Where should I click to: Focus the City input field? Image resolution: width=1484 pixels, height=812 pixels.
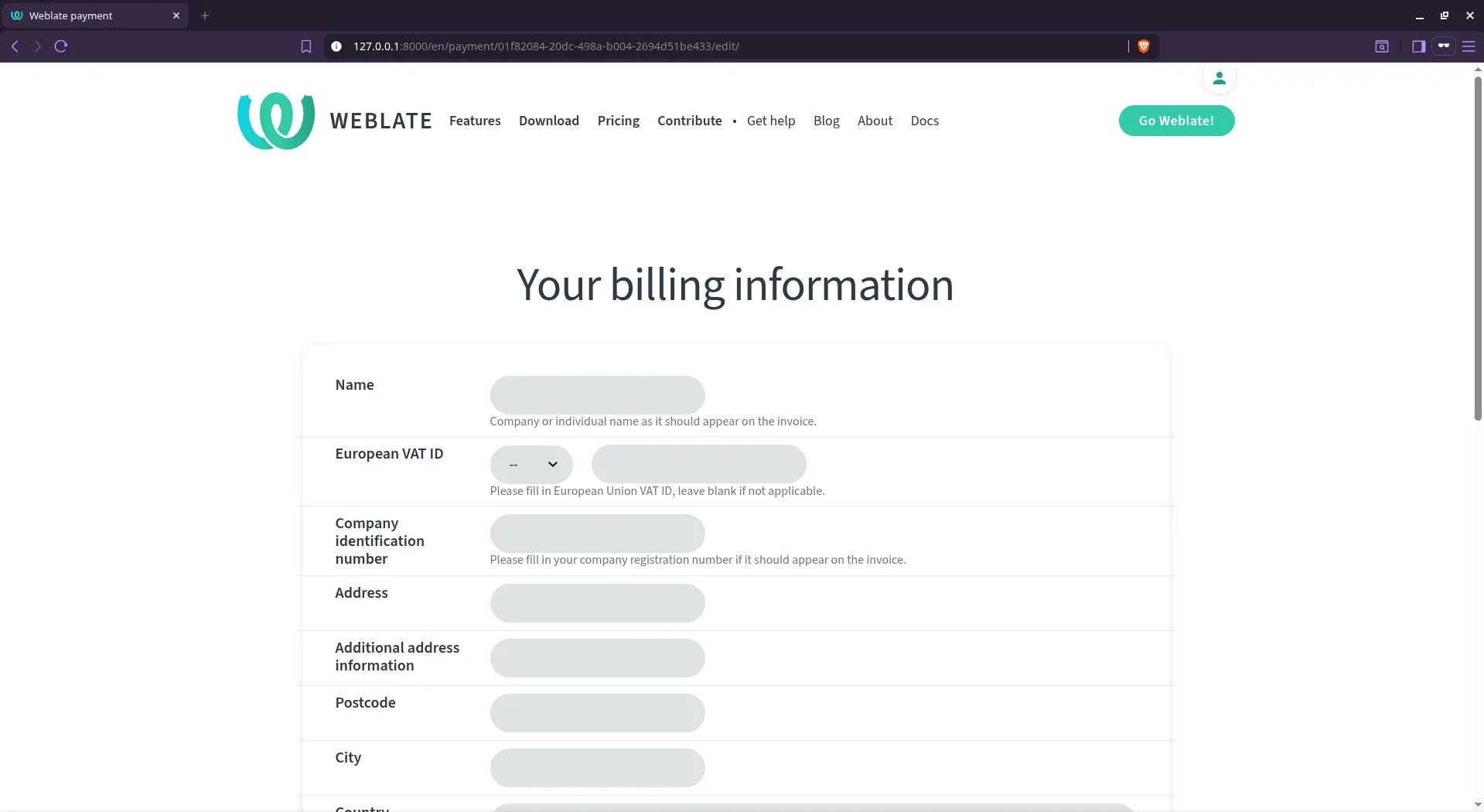click(597, 768)
